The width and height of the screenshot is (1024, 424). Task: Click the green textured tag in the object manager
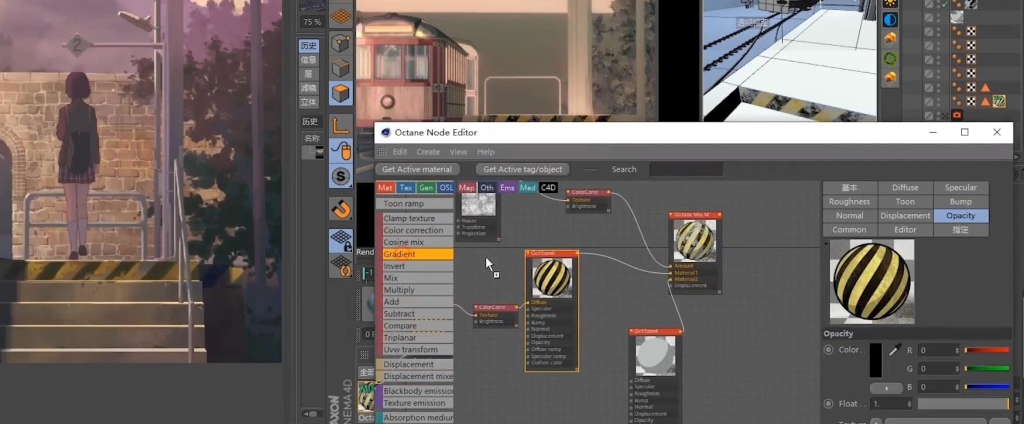click(999, 101)
